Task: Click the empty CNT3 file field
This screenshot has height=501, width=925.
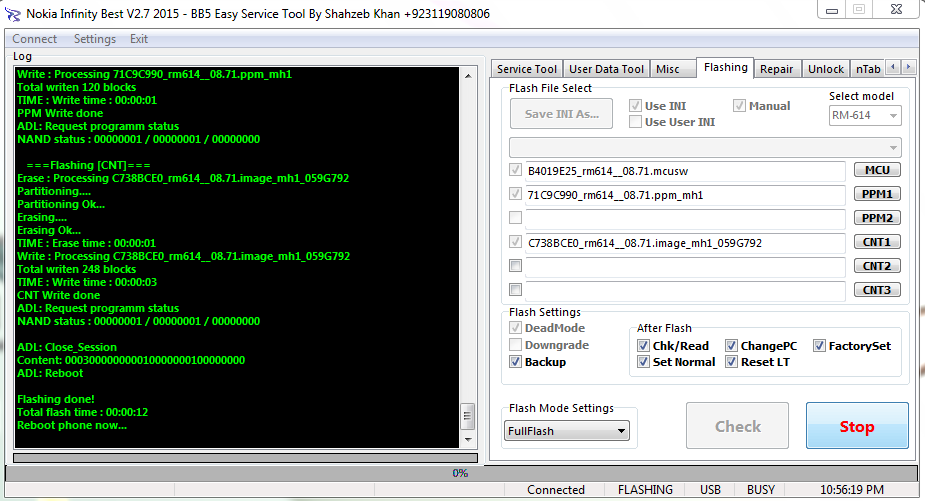Action: pos(685,291)
